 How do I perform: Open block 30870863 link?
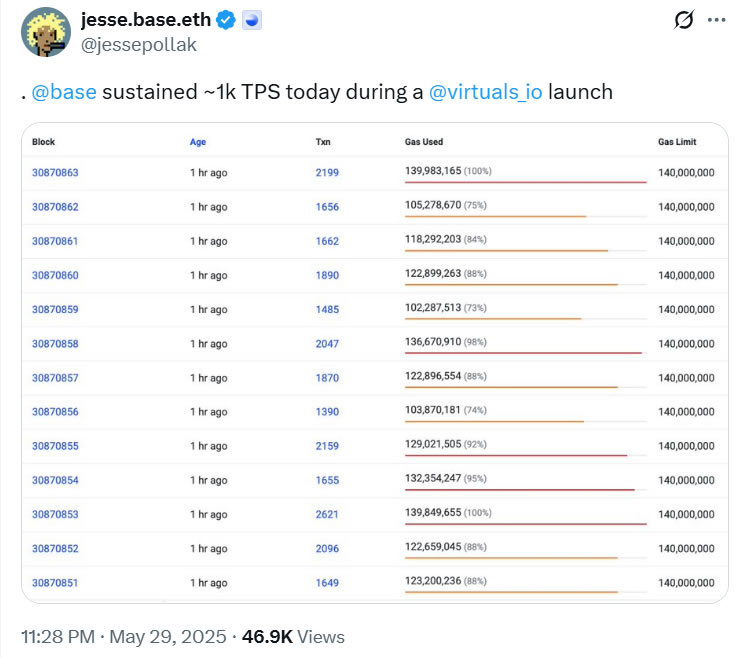point(55,173)
